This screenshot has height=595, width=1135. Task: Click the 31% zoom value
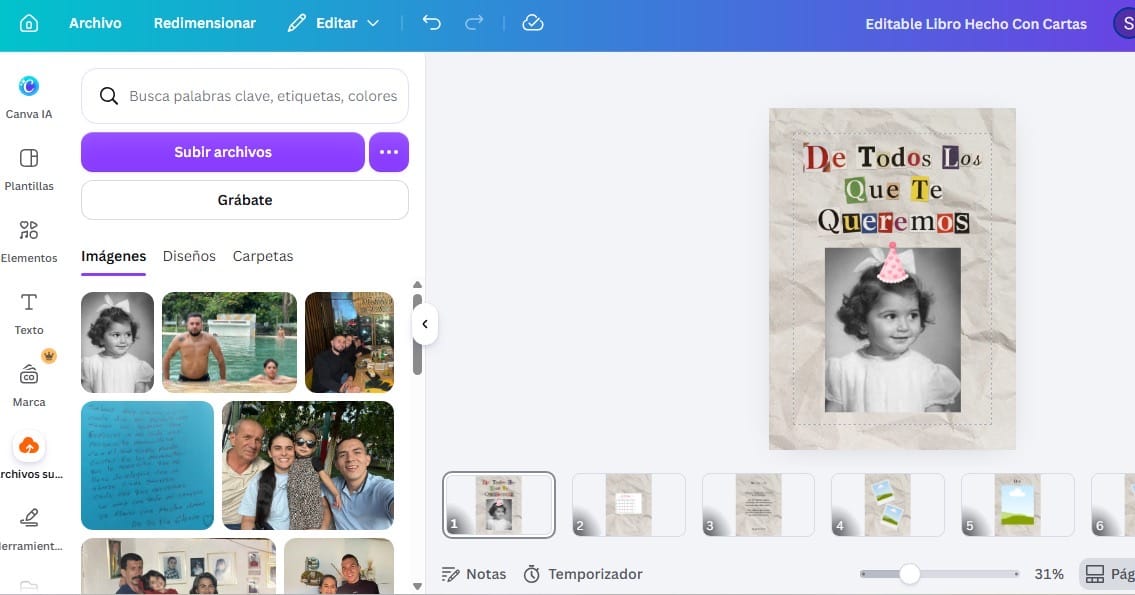[x=1049, y=574]
